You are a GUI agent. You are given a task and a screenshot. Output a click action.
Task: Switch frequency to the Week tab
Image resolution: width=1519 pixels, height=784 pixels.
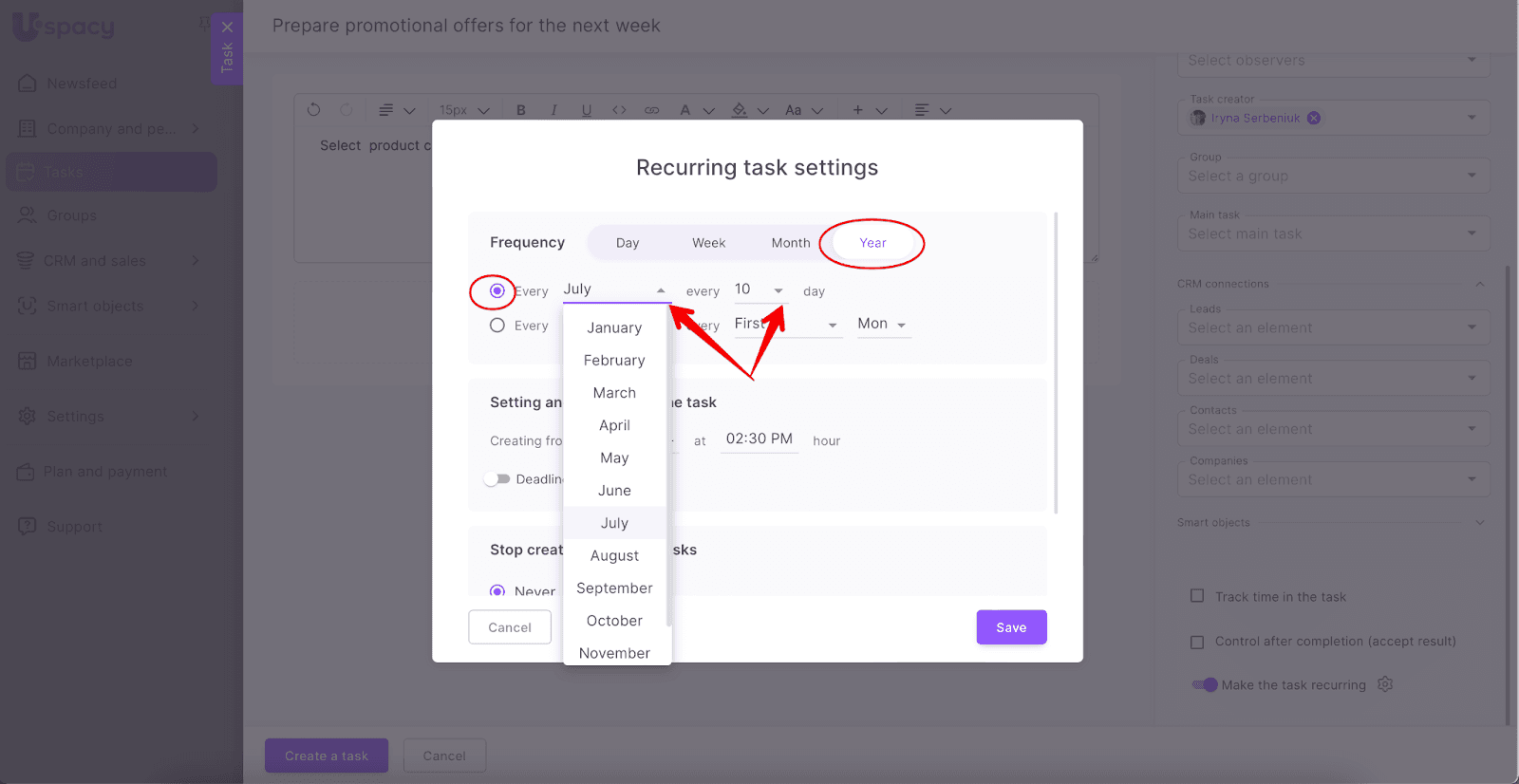coord(708,243)
